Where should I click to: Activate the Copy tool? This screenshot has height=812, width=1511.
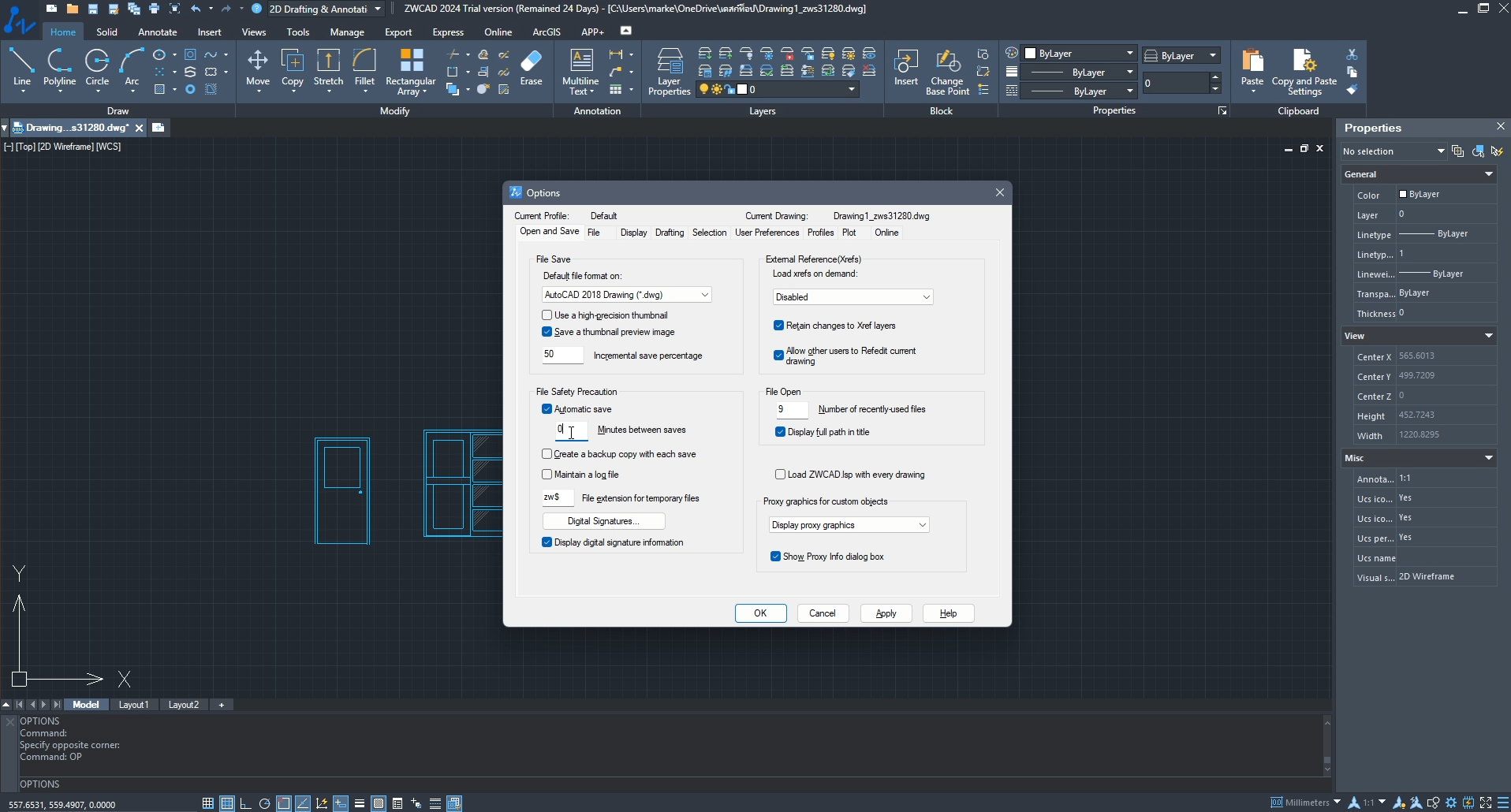[x=293, y=69]
